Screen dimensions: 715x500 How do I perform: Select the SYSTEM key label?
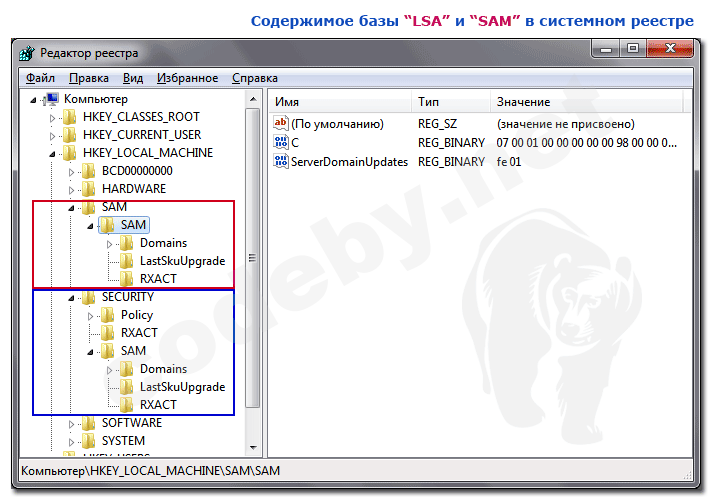(123, 441)
